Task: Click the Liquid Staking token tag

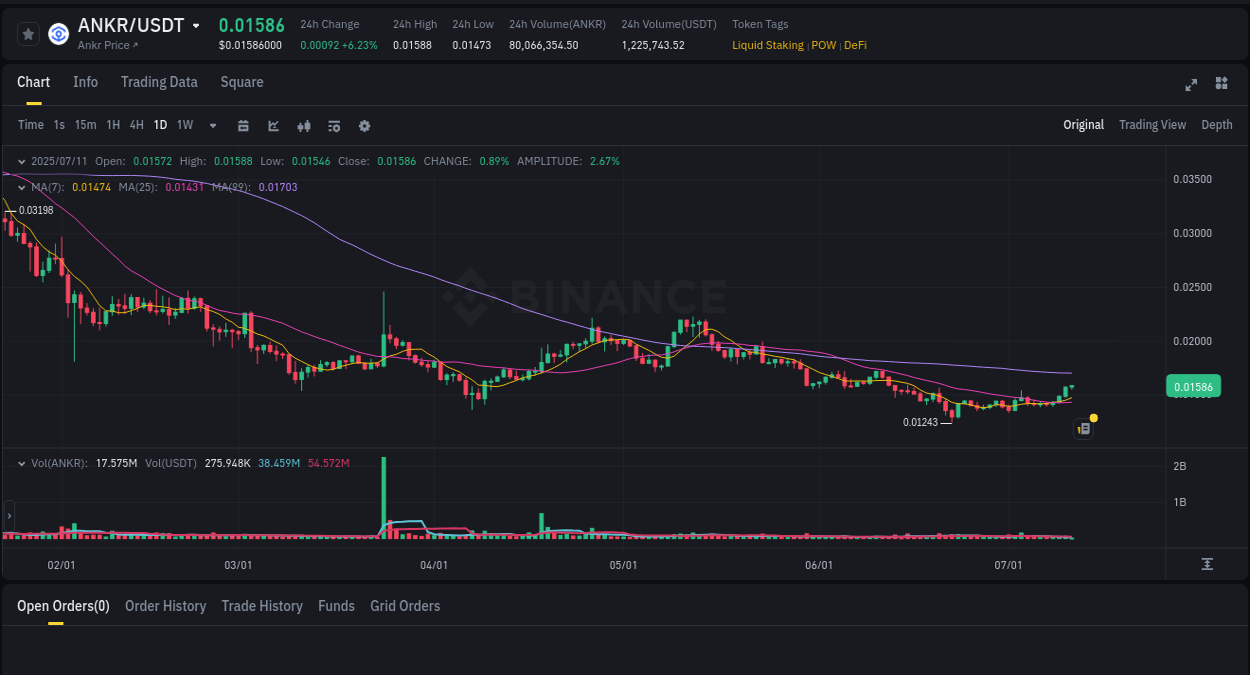Action: pyautogui.click(x=767, y=45)
